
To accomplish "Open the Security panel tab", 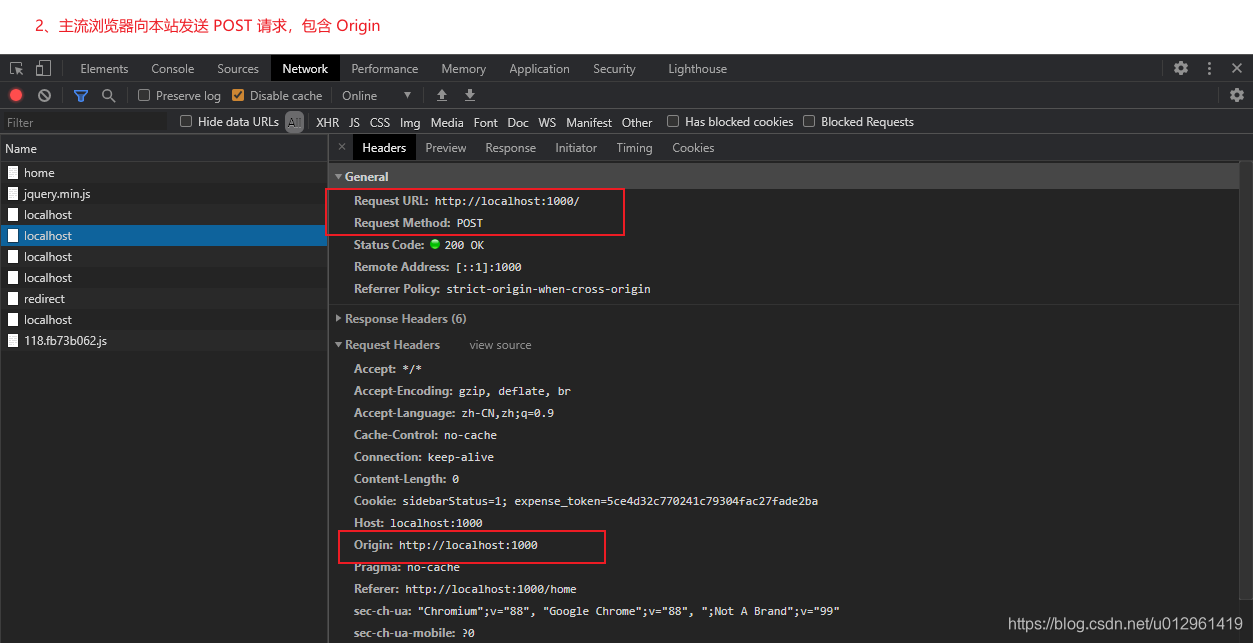I will click(x=614, y=68).
